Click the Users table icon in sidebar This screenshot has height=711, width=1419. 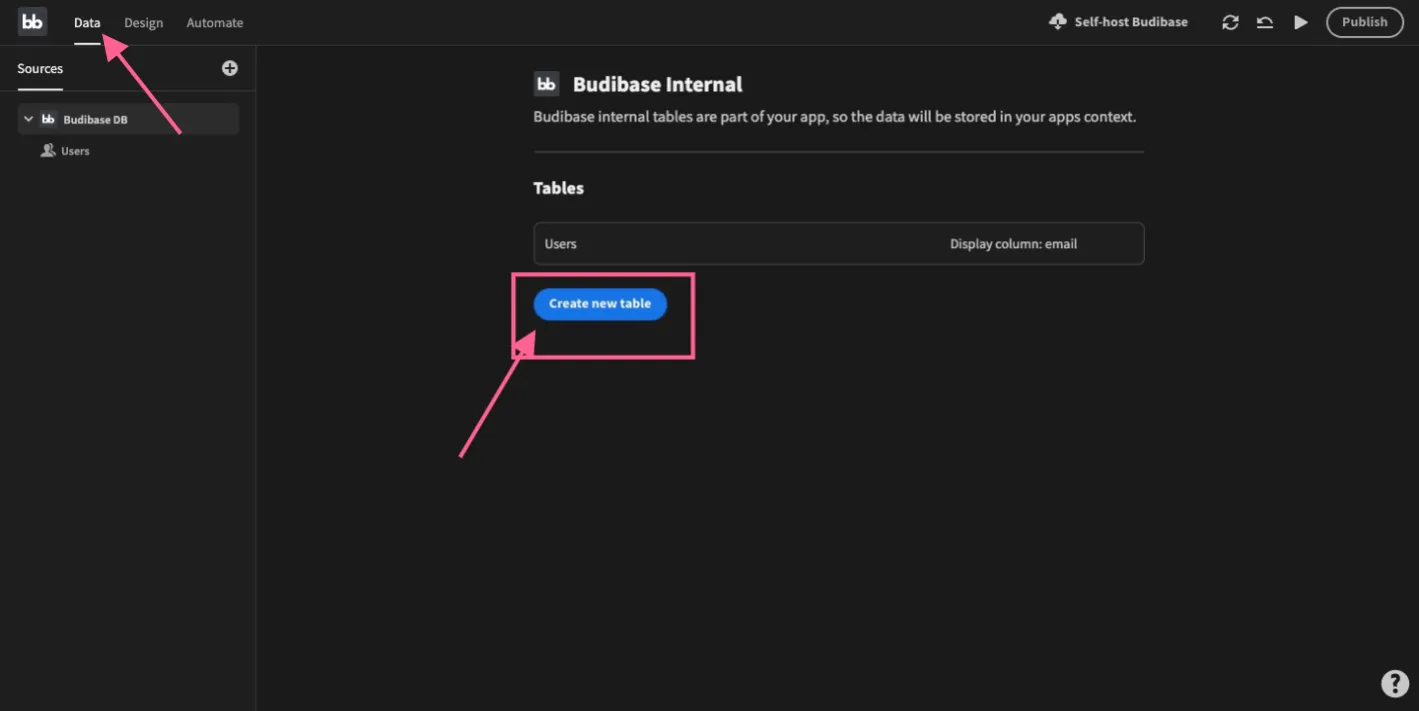coord(48,151)
